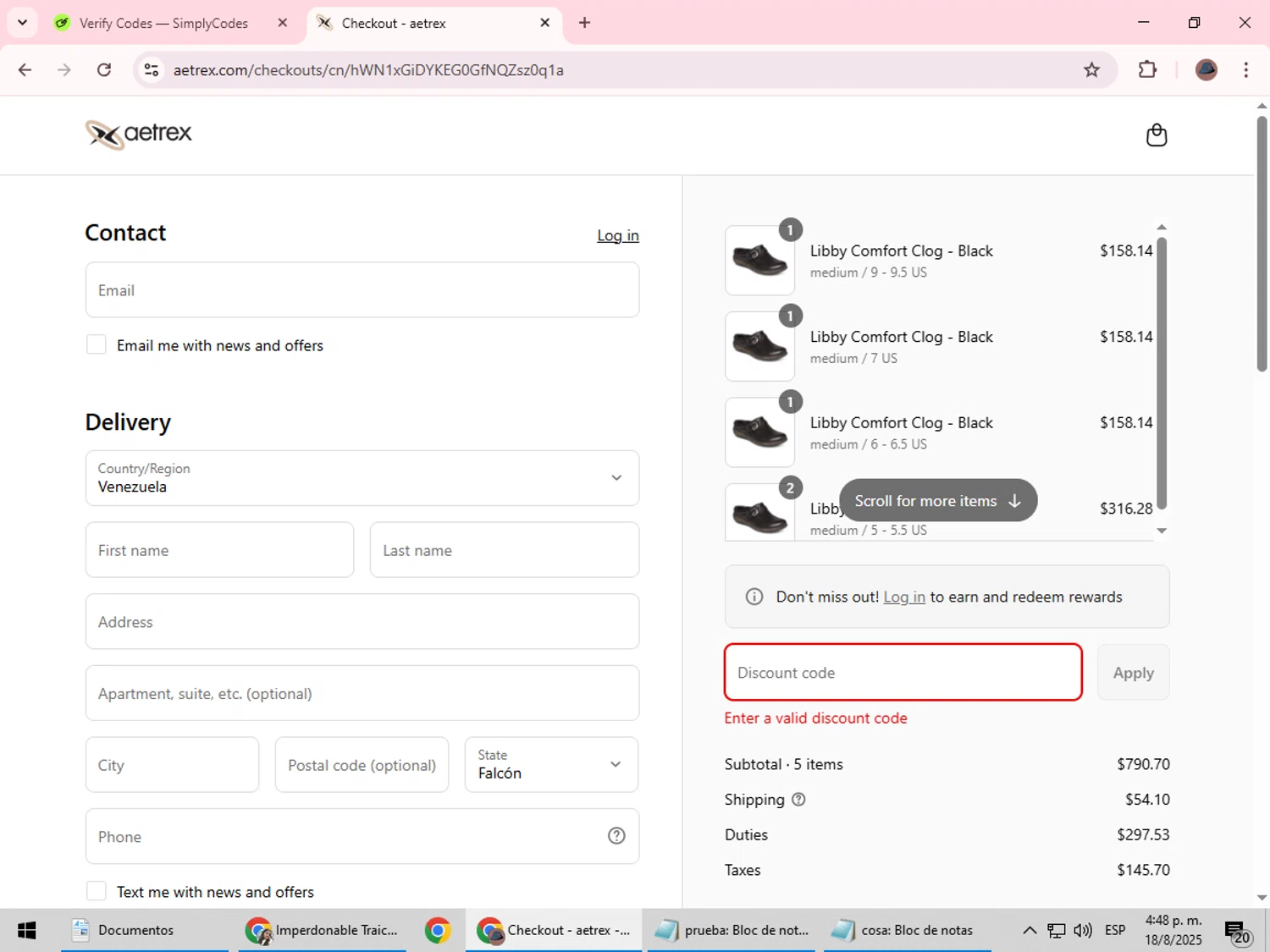Open the tab search dropdown arrow

coord(23,23)
